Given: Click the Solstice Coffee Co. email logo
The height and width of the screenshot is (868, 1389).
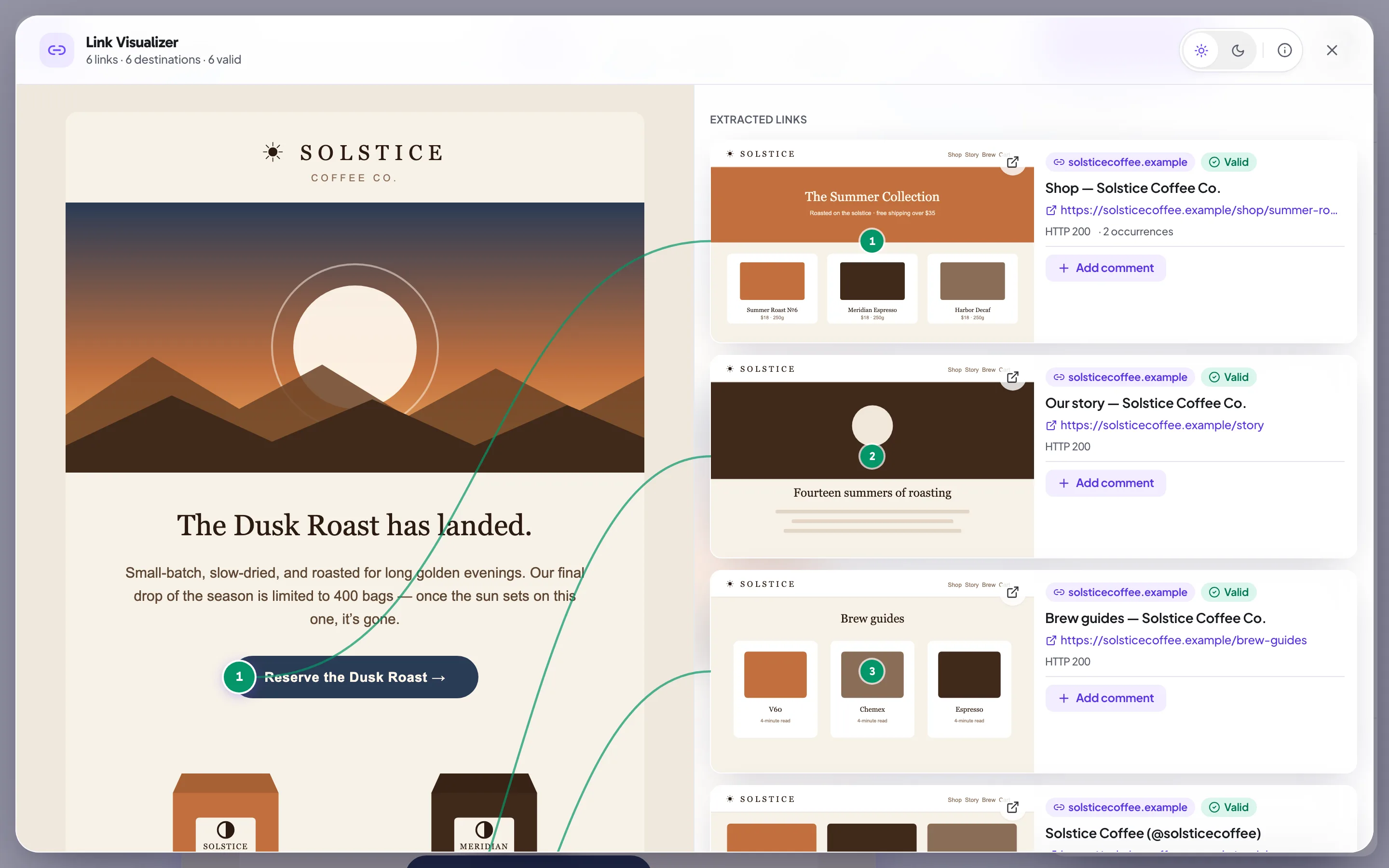Looking at the screenshot, I should (x=354, y=163).
